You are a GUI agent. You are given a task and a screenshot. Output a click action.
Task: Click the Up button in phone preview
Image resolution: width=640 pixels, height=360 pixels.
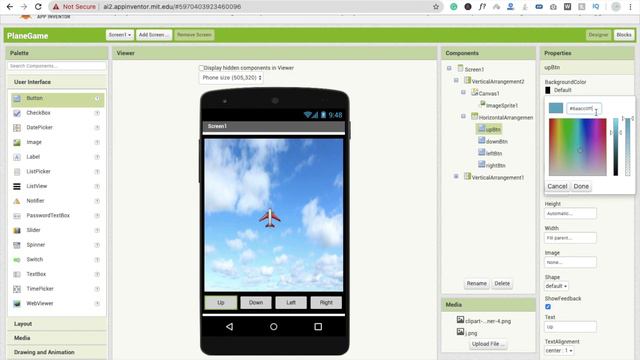221,302
